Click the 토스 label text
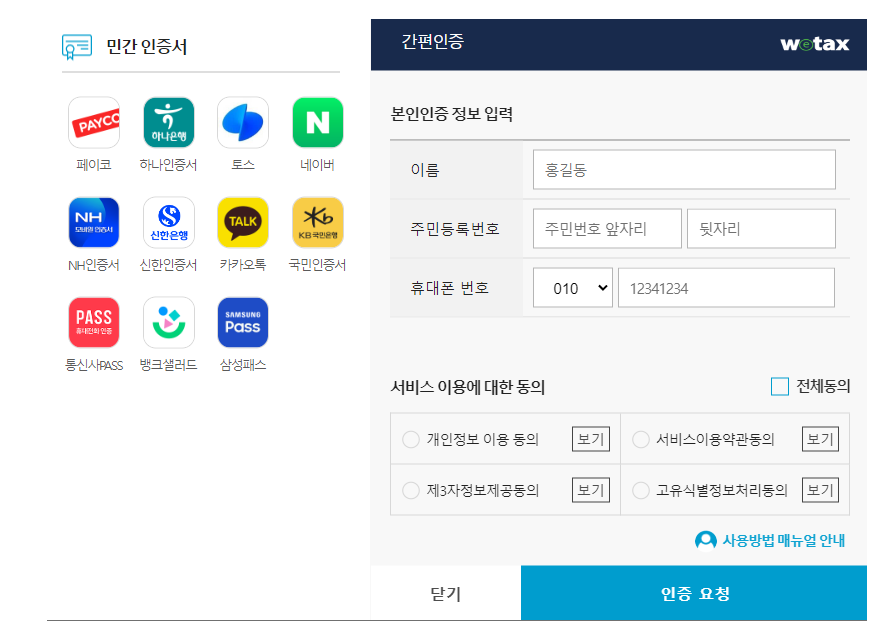Viewport: 871px width, 621px height. tap(243, 165)
